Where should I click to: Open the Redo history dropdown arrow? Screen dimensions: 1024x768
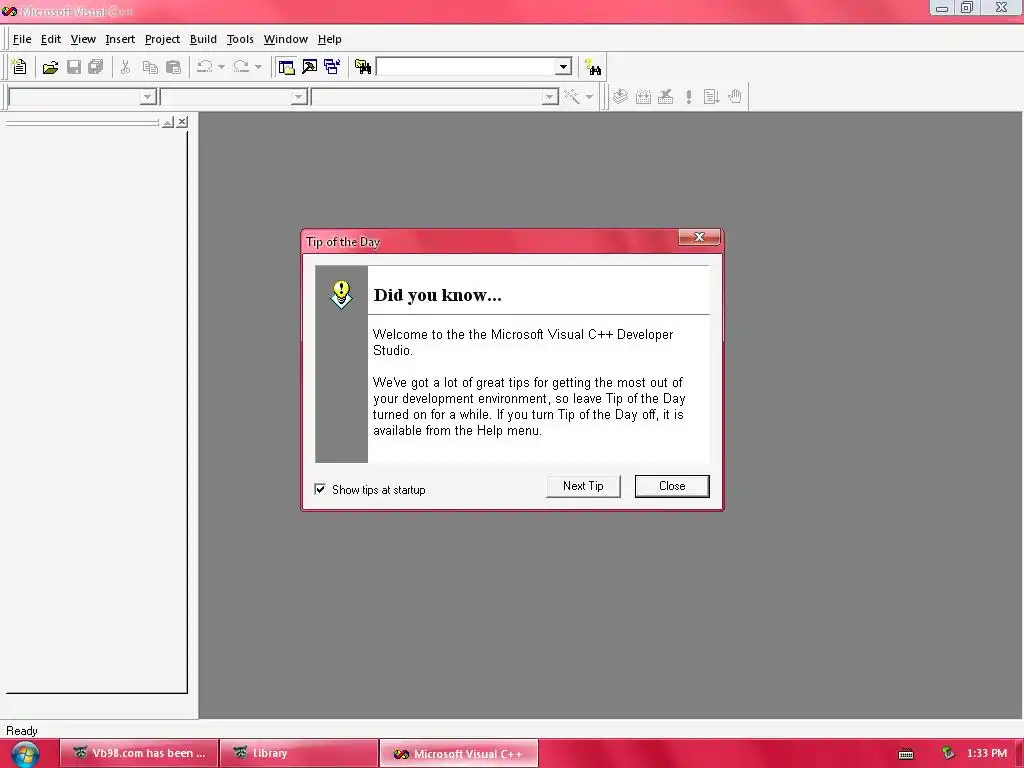pos(258,67)
